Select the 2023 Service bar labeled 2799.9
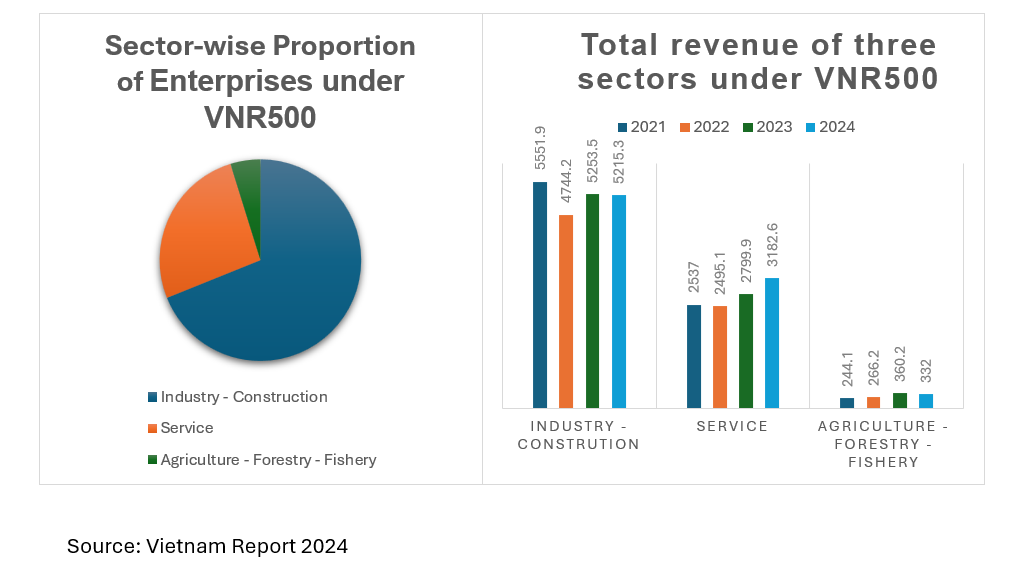The width and height of the screenshot is (1031, 583). click(746, 350)
